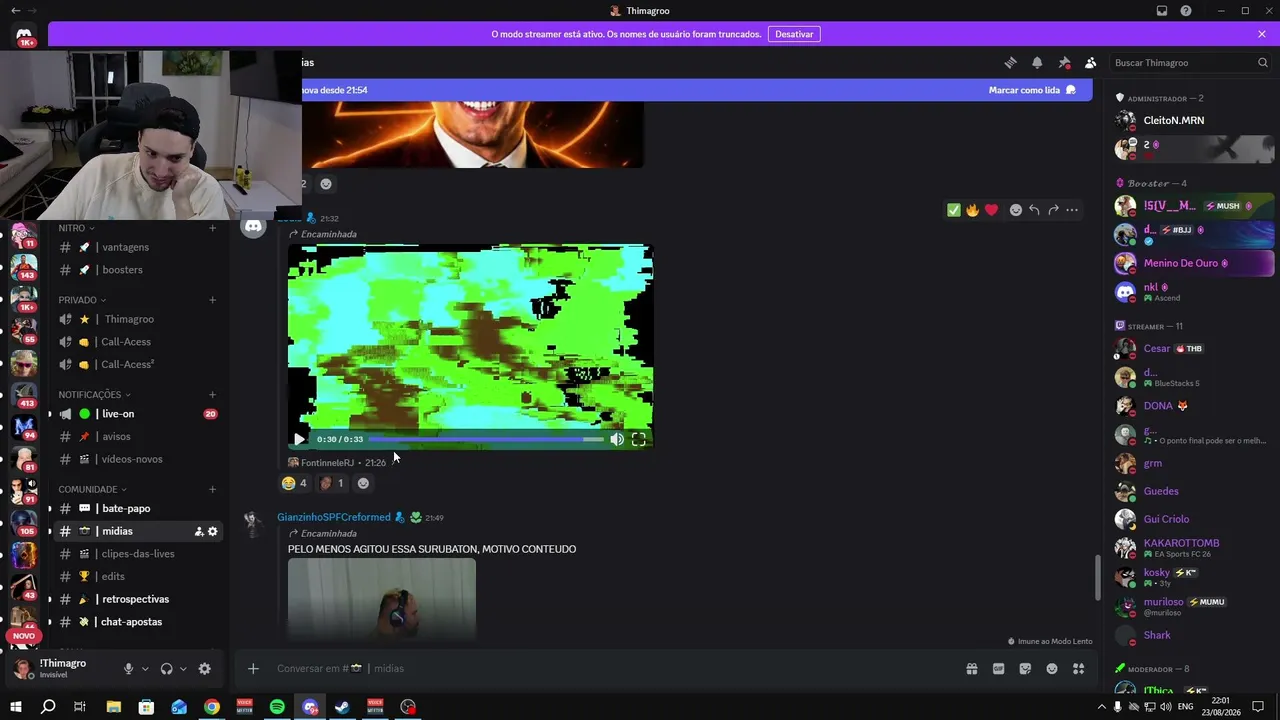This screenshot has width=1280, height=720.
Task: Open the Threads icon in channel header
Action: [1010, 62]
